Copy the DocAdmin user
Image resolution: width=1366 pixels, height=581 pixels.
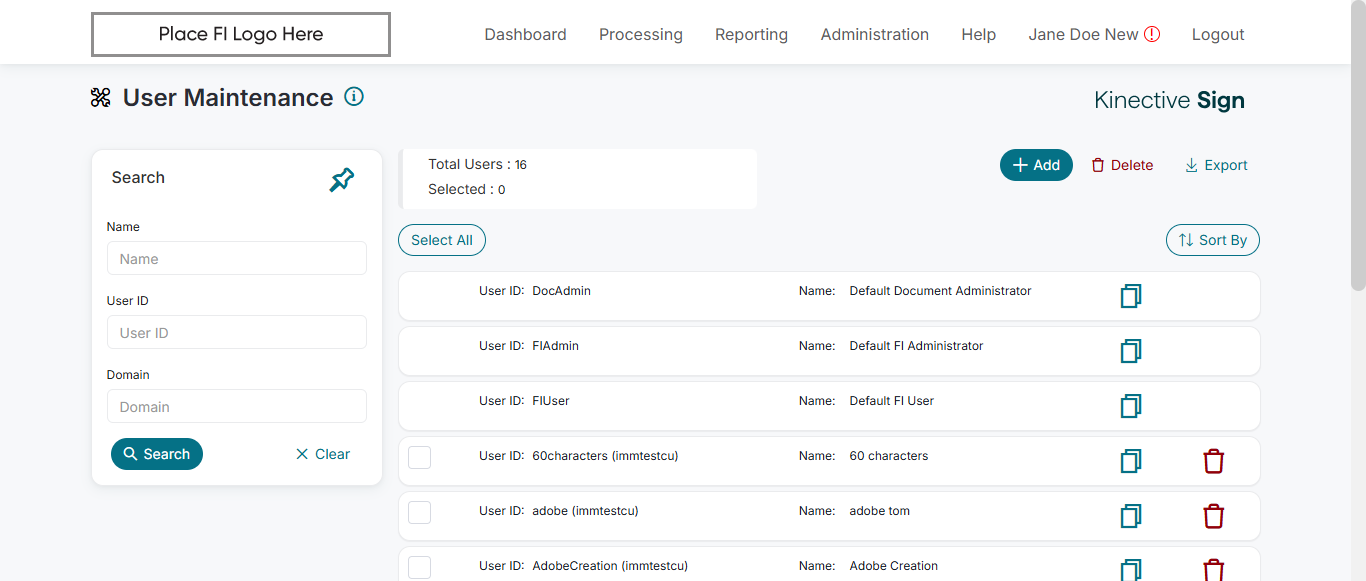1131,296
